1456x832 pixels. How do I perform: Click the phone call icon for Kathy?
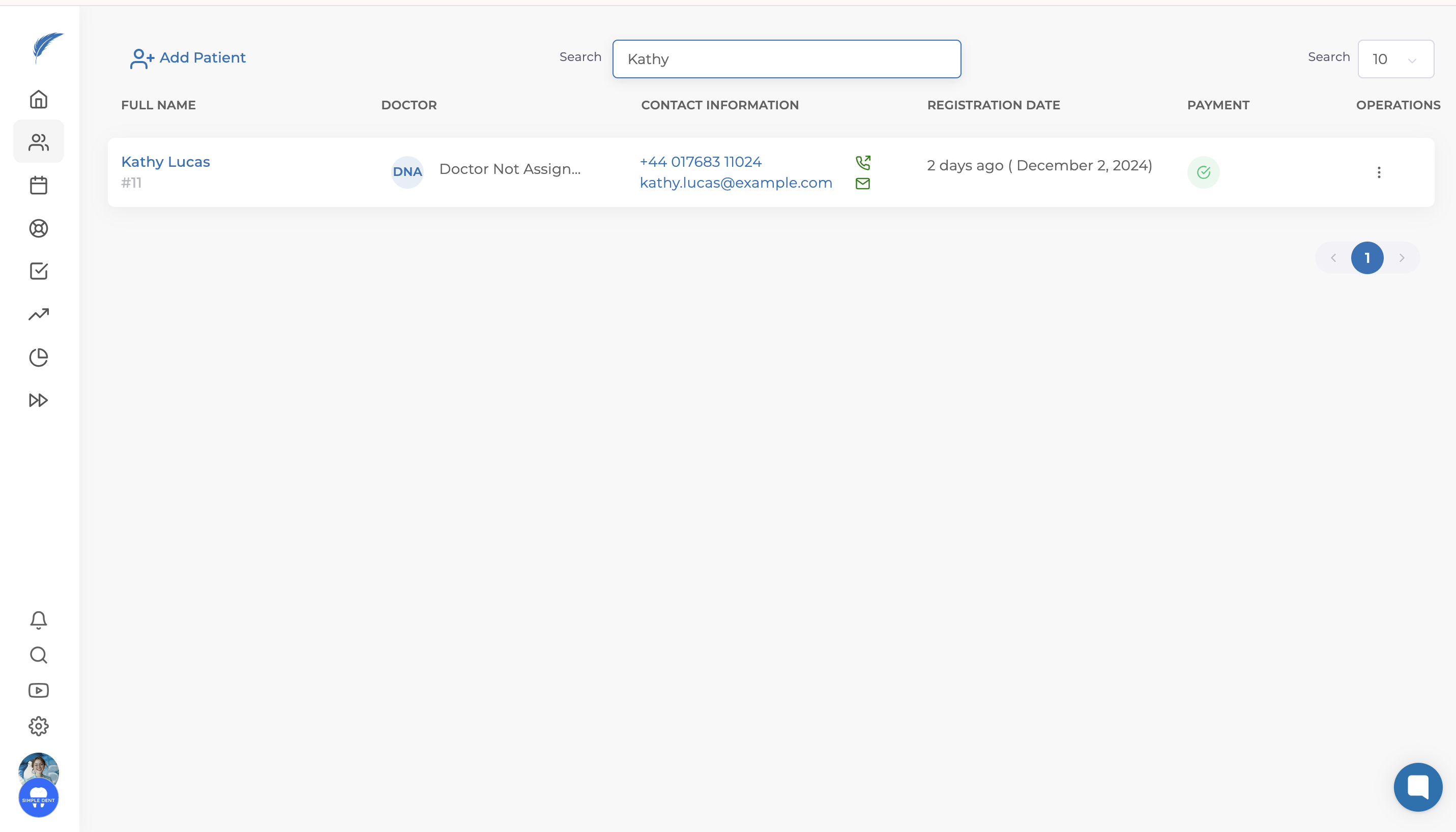click(x=863, y=163)
